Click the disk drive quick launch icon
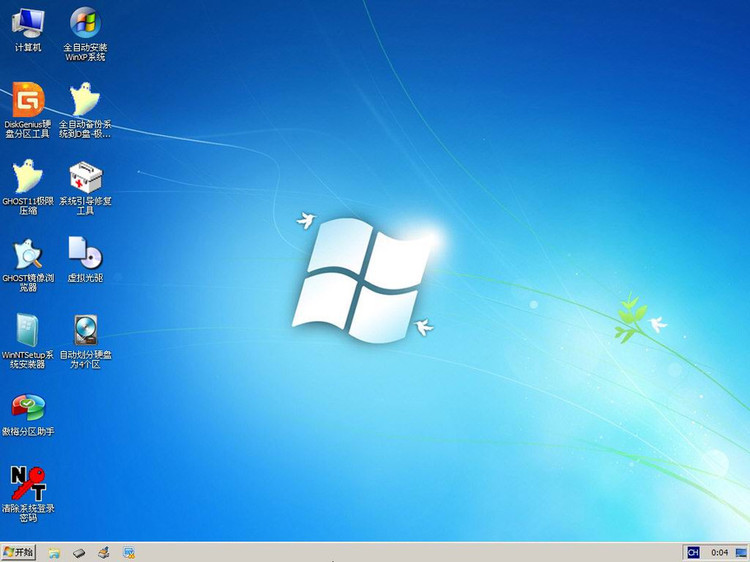Image resolution: width=750 pixels, height=562 pixels. (79, 553)
